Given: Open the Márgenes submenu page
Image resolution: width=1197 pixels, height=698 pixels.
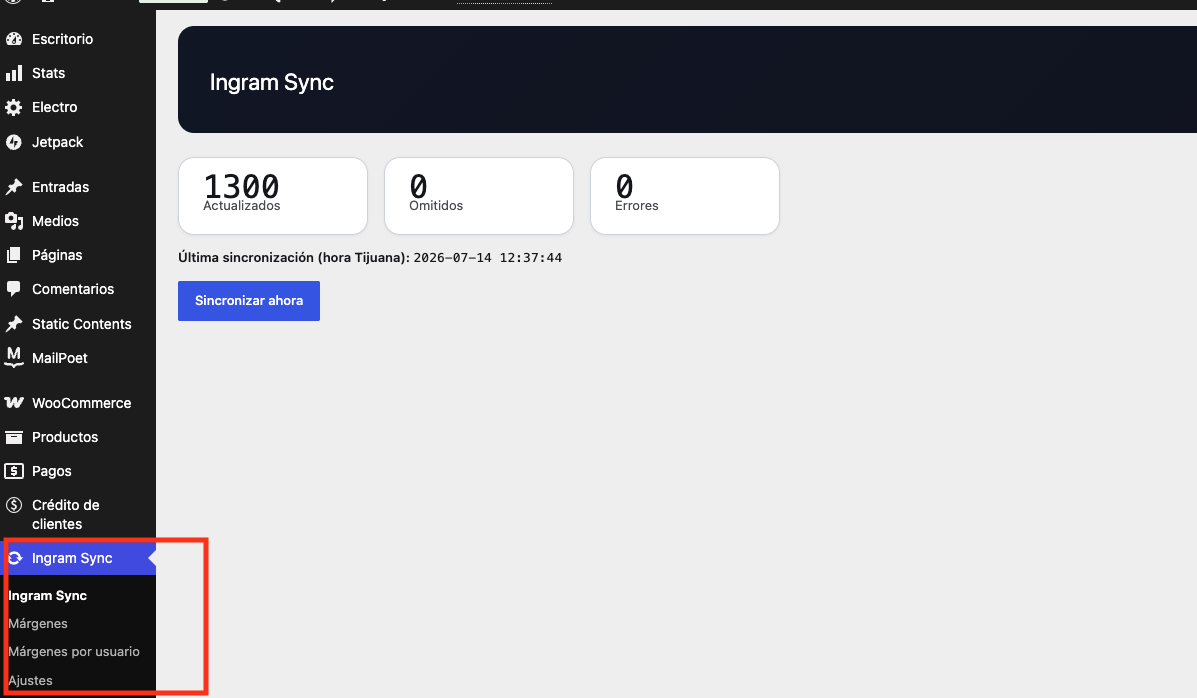Looking at the screenshot, I should (x=38, y=624).
